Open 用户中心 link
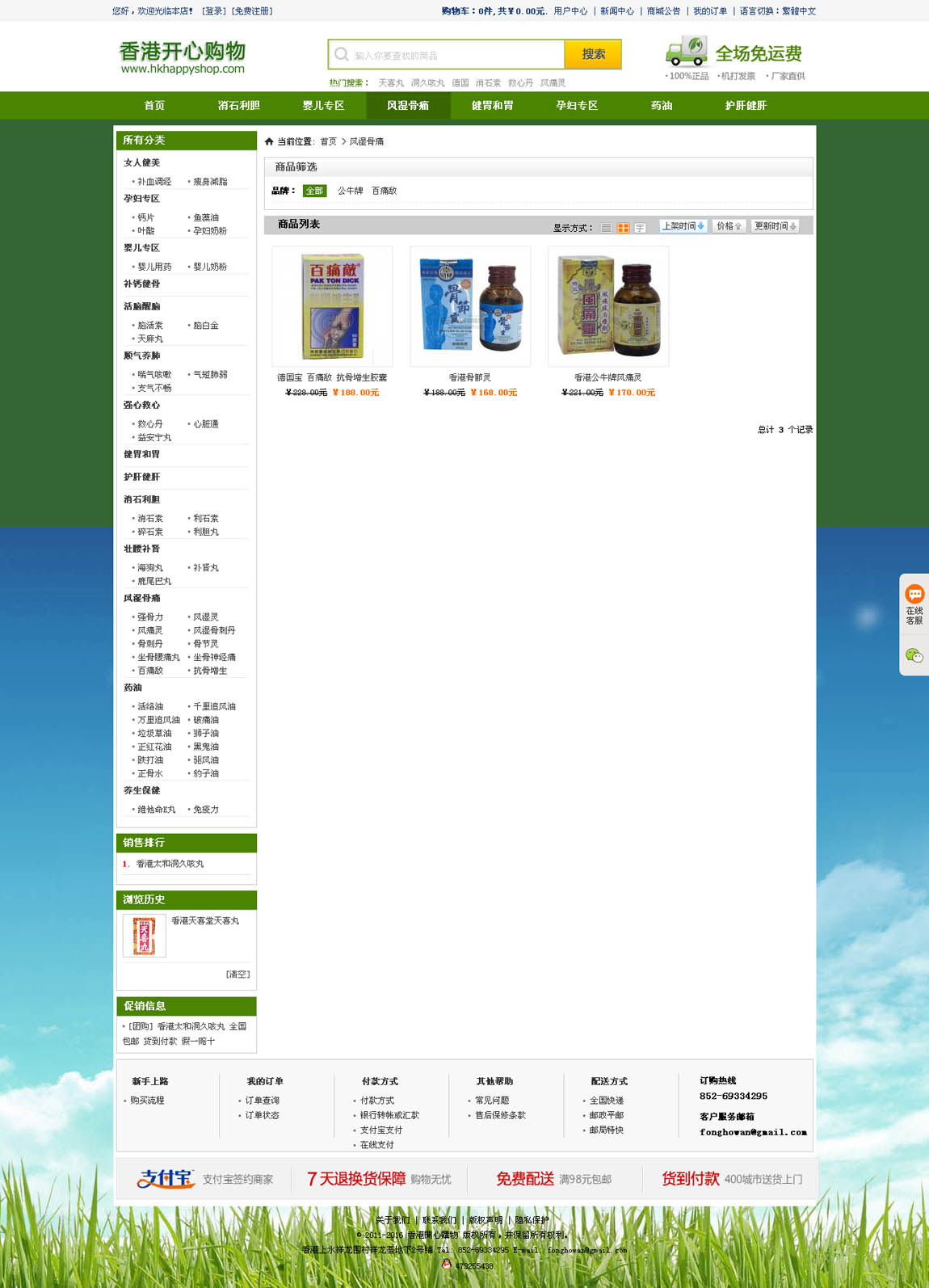The height and width of the screenshot is (1288, 929). point(570,11)
